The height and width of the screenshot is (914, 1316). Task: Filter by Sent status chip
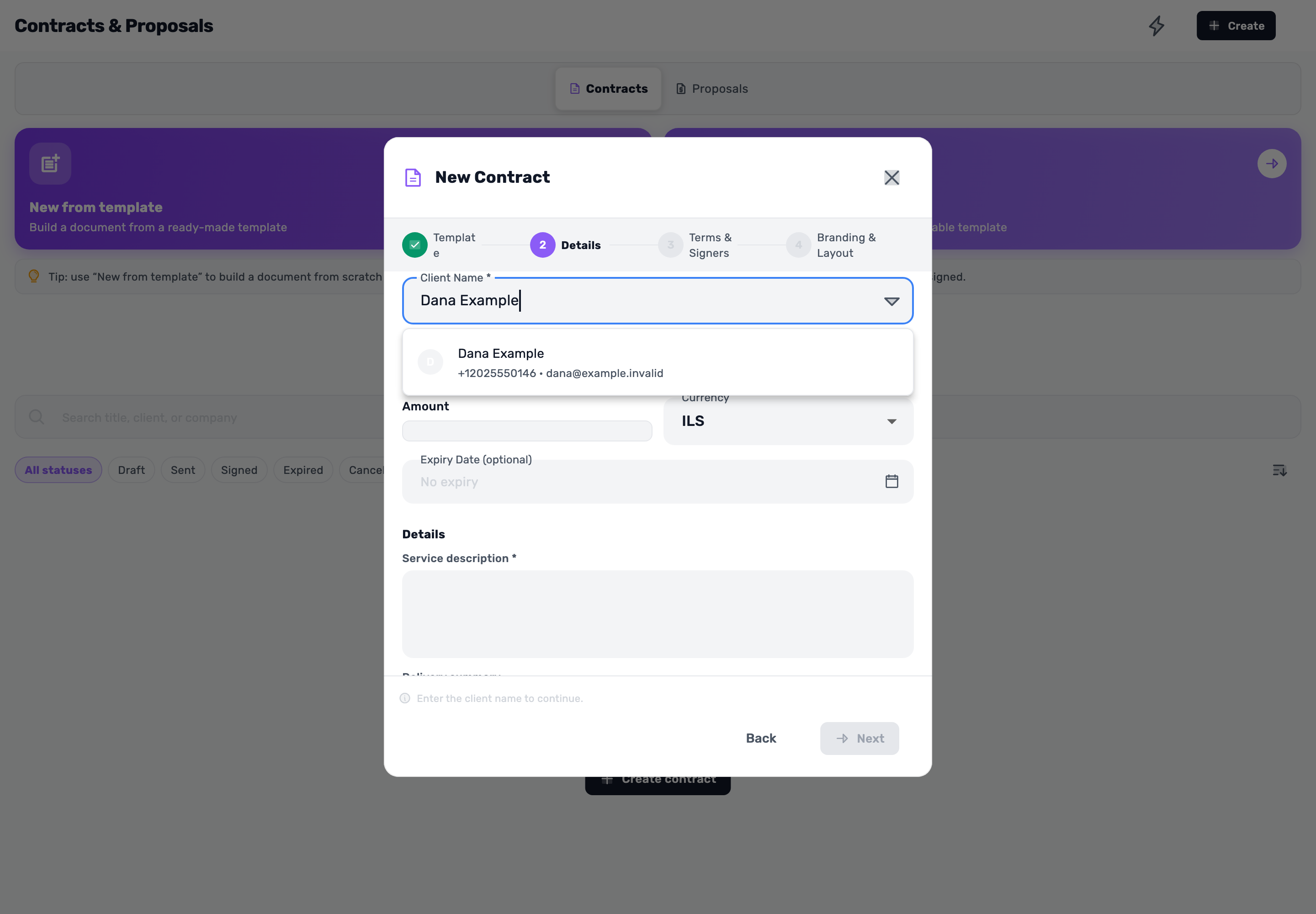pyautogui.click(x=183, y=470)
